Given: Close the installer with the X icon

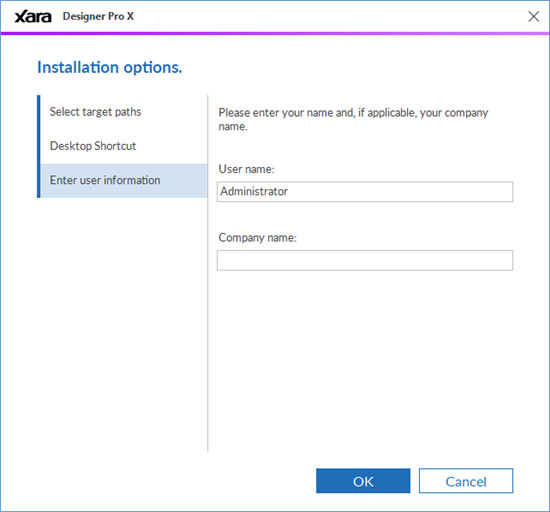Looking at the screenshot, I should click(x=534, y=16).
